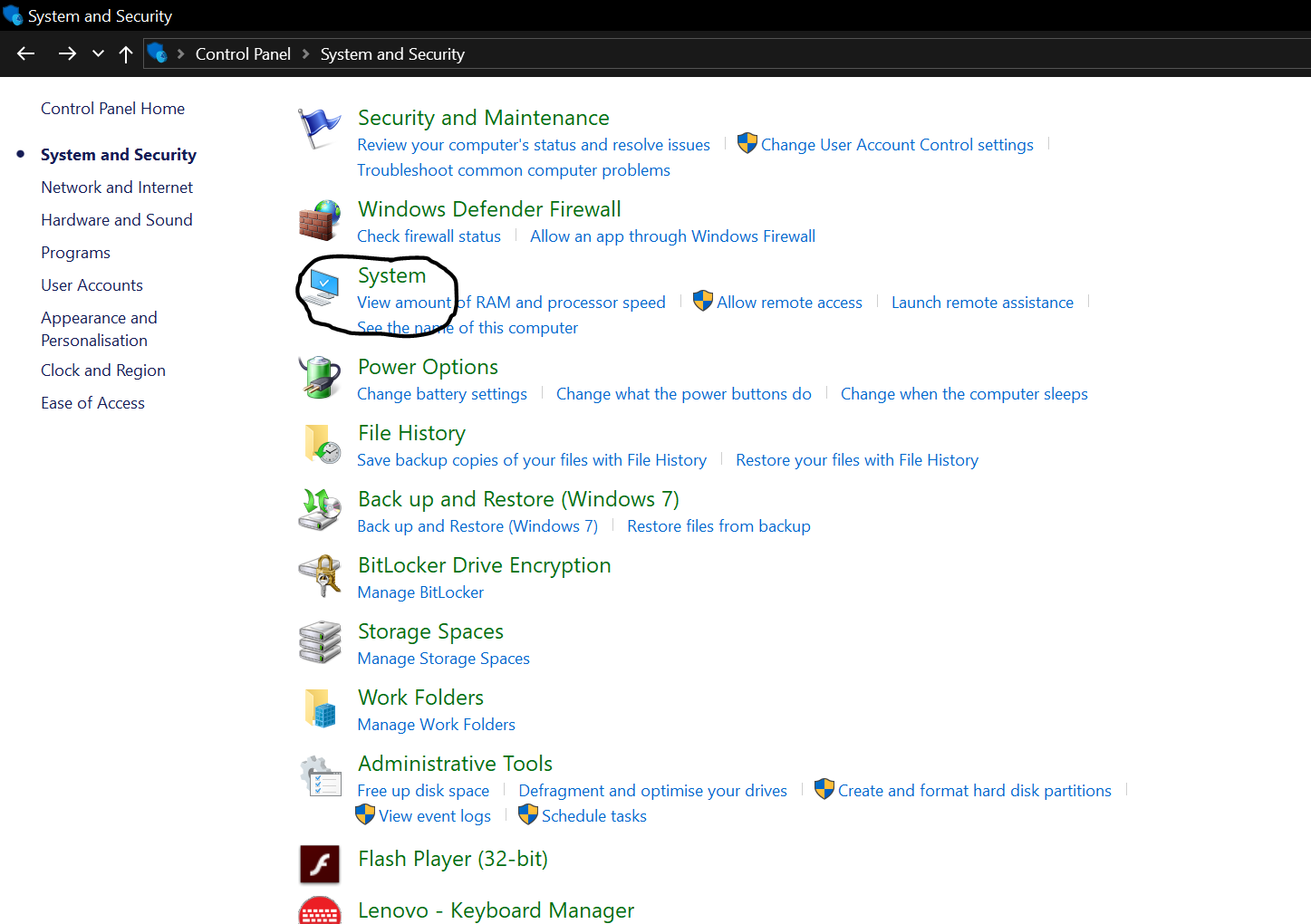Open the System heading link
This screenshot has width=1311, height=924.
coord(391,275)
